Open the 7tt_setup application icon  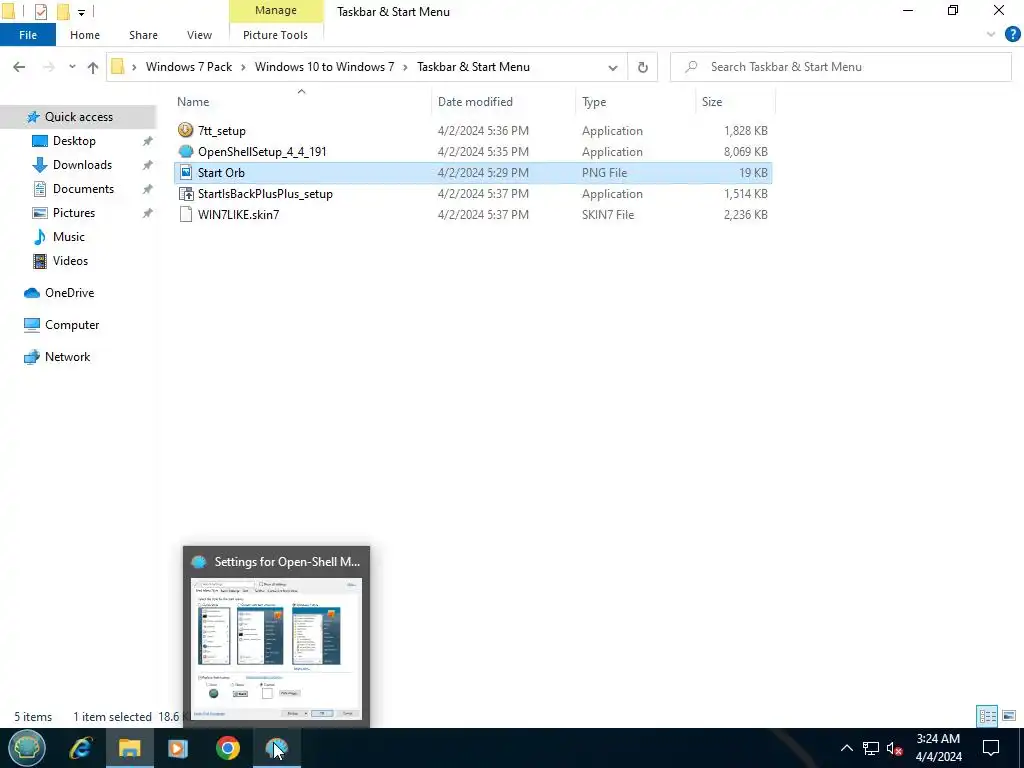[x=185, y=130]
